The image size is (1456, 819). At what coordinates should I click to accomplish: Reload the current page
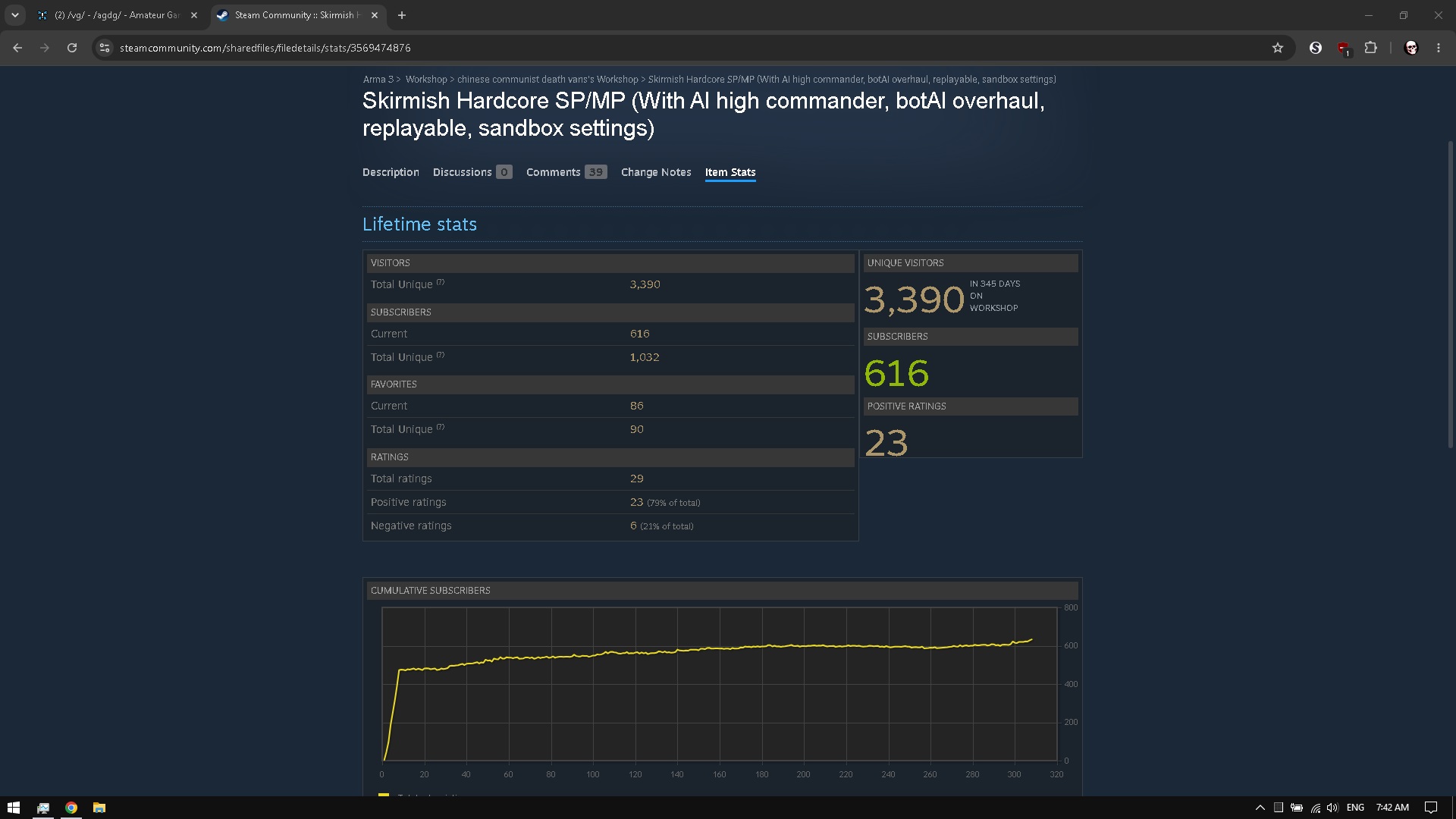(72, 48)
